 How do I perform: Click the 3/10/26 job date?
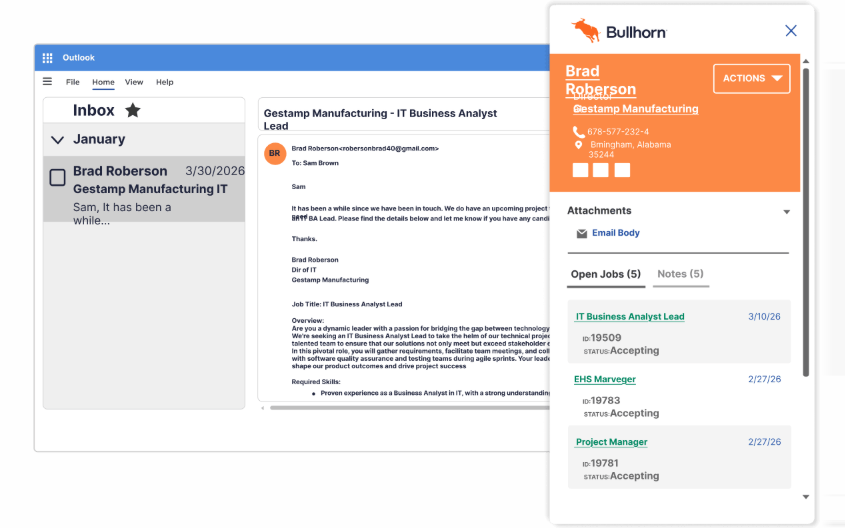(764, 317)
